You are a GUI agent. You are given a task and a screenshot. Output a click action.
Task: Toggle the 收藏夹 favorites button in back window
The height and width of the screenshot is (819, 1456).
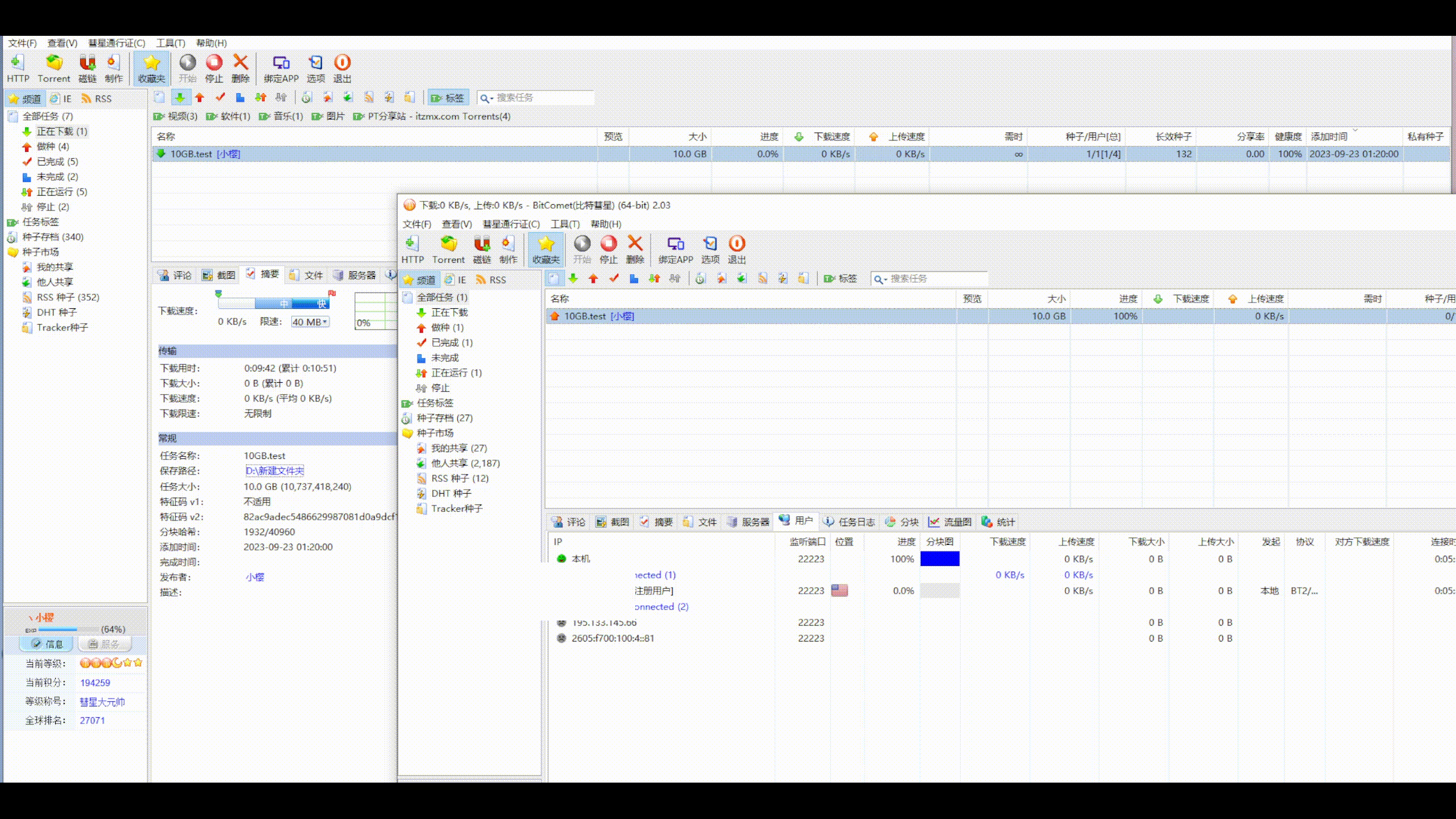pyautogui.click(x=151, y=68)
